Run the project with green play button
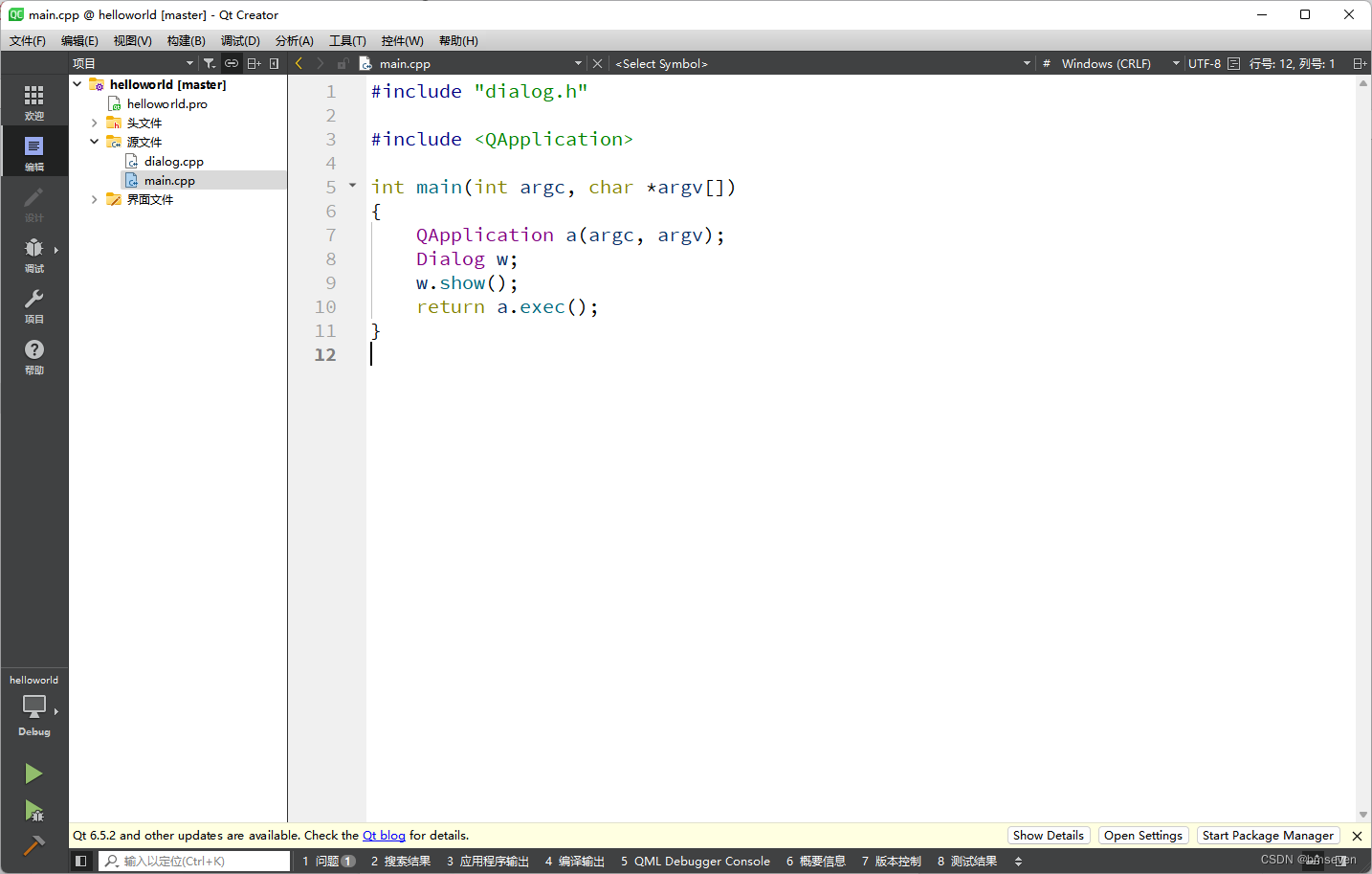 click(33, 773)
